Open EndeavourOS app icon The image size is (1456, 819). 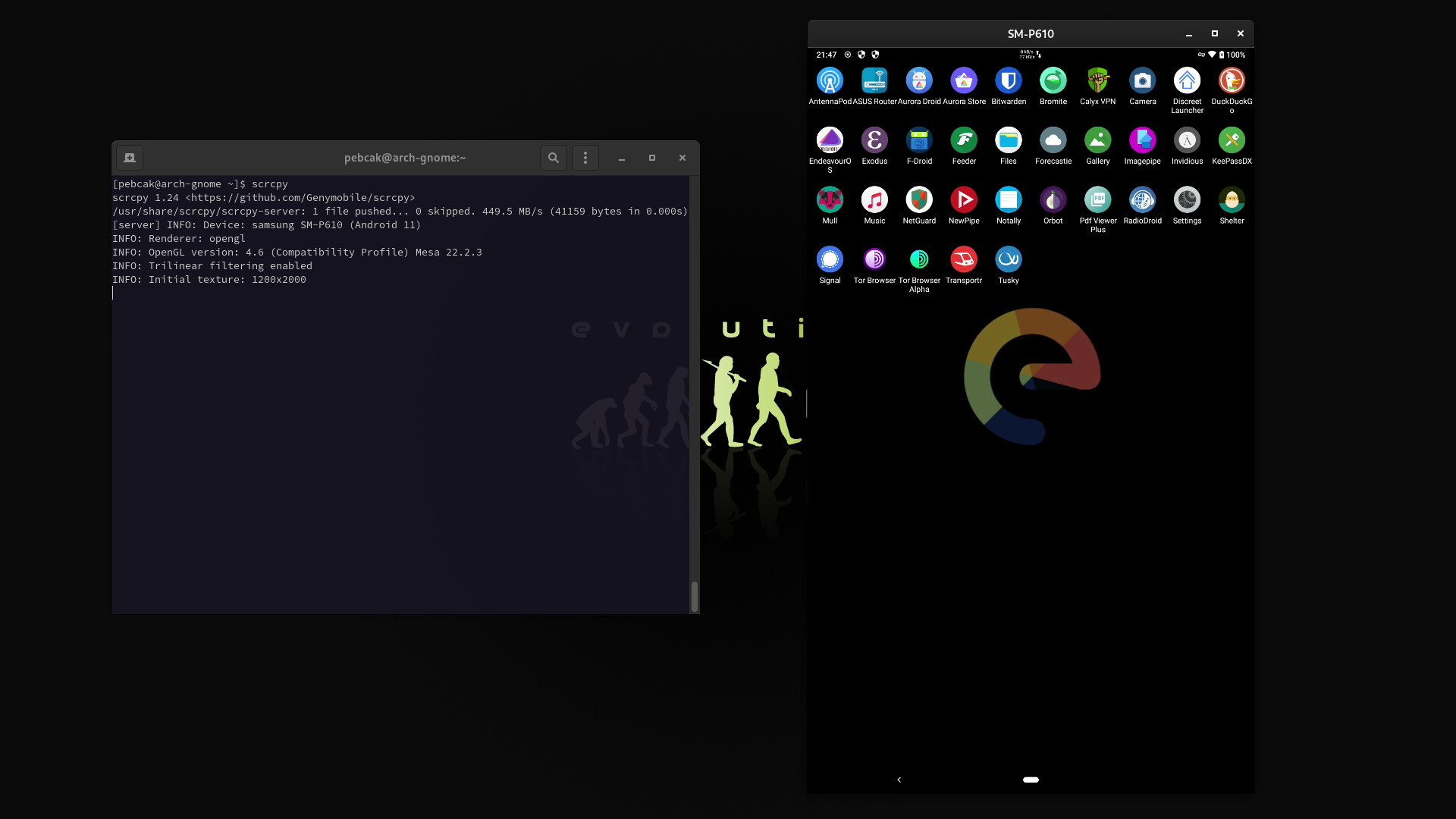tap(830, 140)
